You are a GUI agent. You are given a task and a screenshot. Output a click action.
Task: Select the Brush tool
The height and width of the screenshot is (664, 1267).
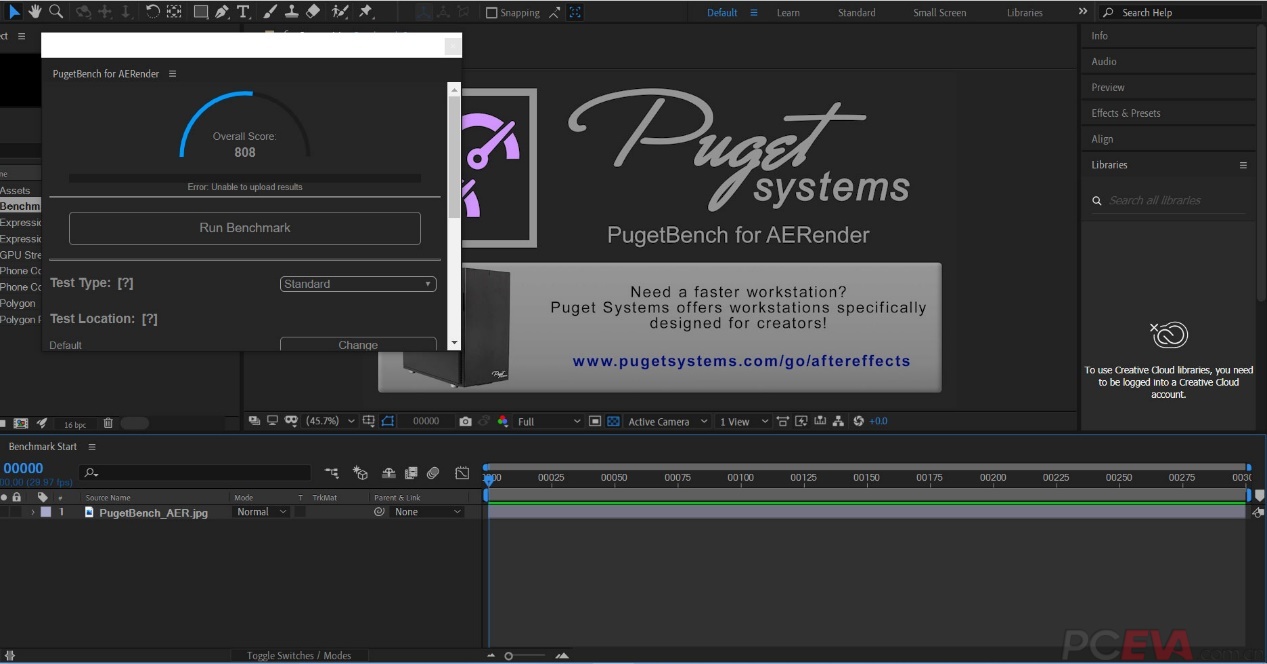coord(270,12)
